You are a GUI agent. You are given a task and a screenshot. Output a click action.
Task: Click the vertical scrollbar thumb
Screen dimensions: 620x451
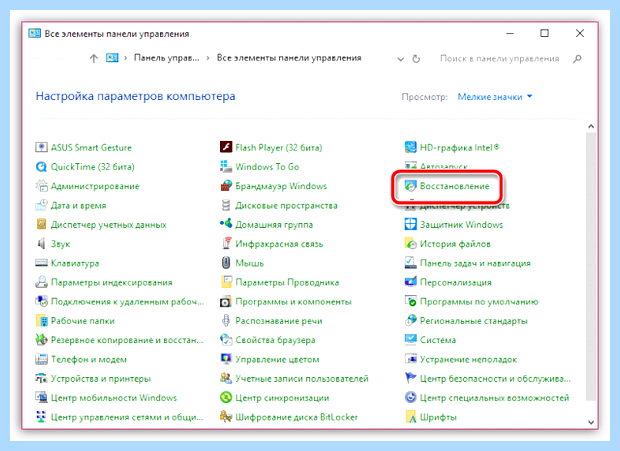591,267
